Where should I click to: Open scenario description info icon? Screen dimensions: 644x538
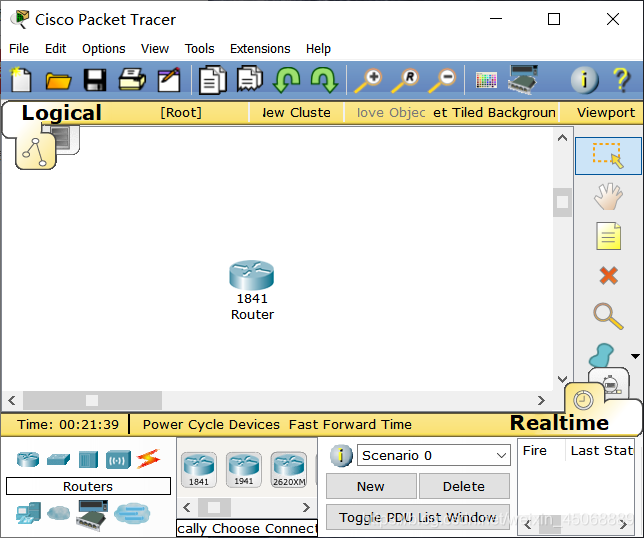[341, 455]
